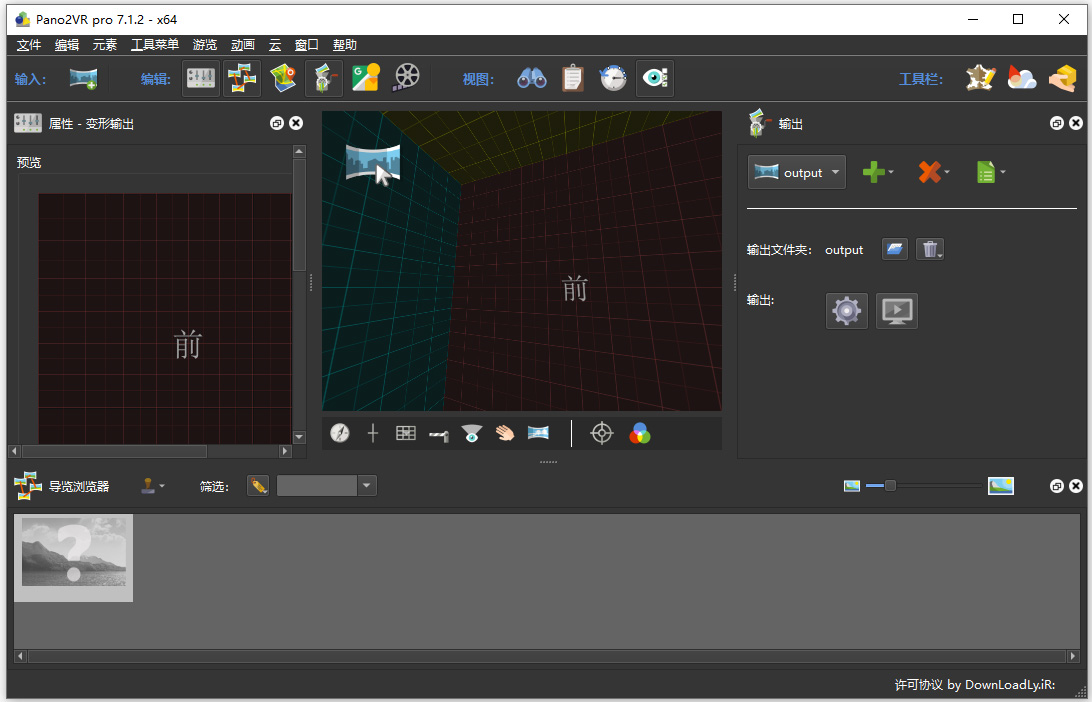Open the output preset dropdown
This screenshot has width=1092, height=702.
[796, 171]
